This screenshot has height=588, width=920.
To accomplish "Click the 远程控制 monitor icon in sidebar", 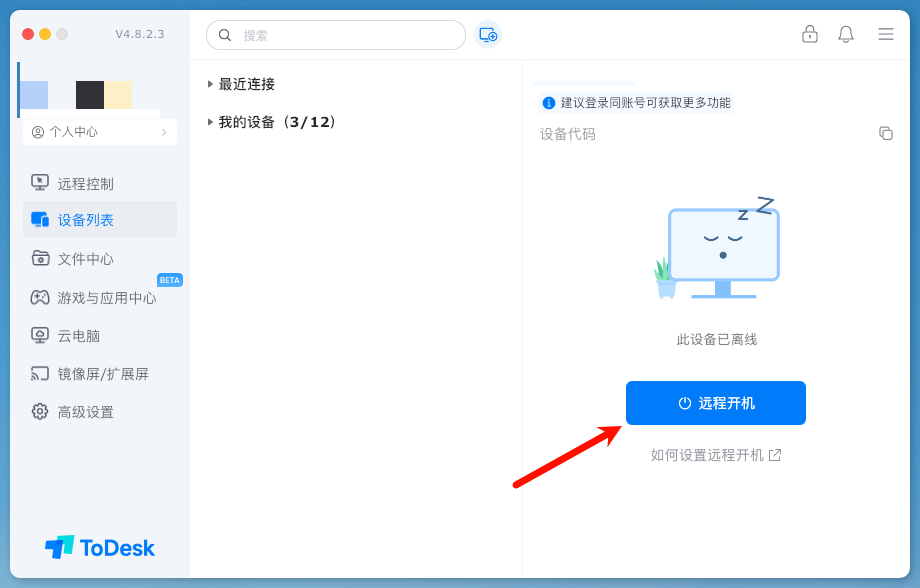I will tap(40, 183).
